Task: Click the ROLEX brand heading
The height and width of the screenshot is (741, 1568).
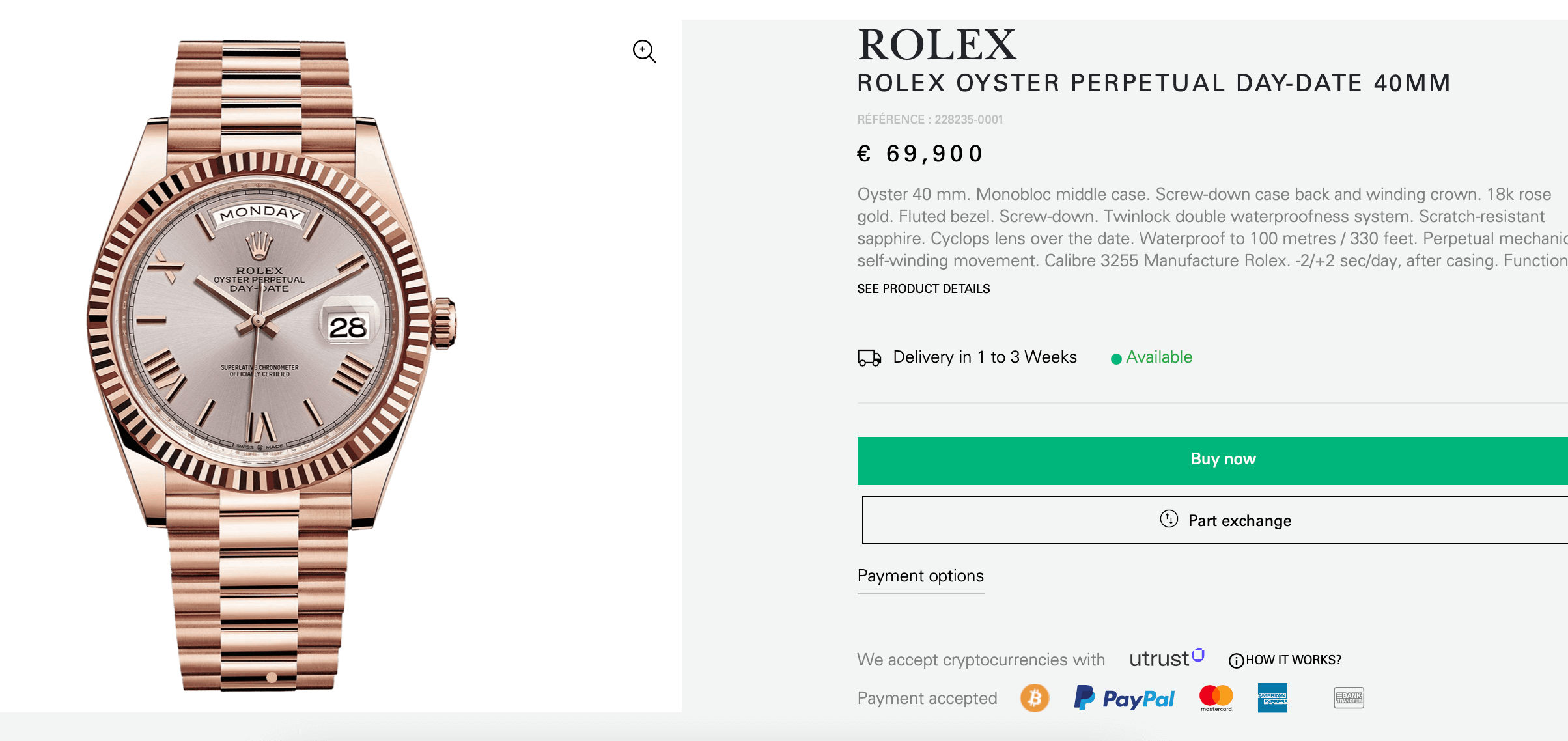Action: [x=936, y=45]
